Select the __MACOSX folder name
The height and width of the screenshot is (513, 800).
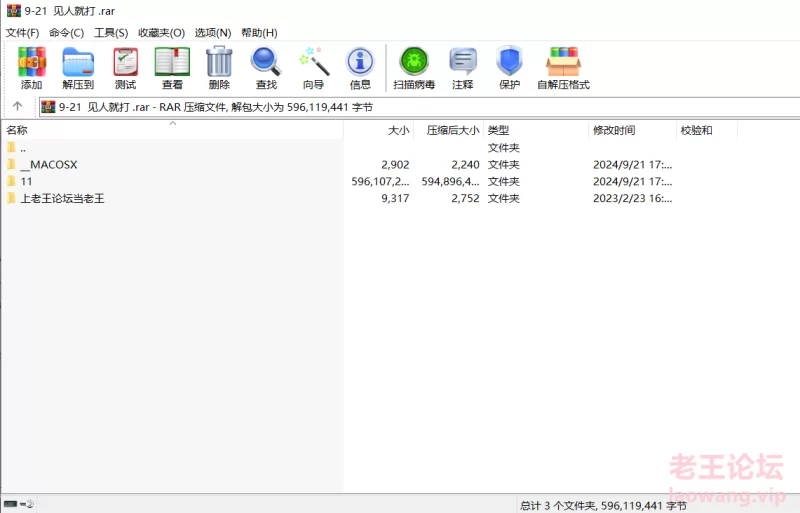[49, 164]
